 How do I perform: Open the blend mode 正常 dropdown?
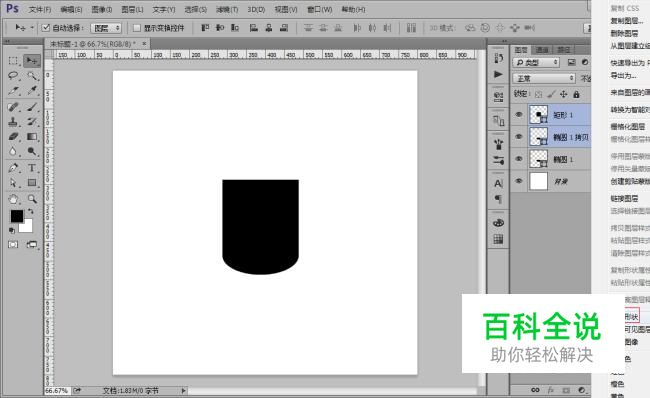[x=544, y=78]
